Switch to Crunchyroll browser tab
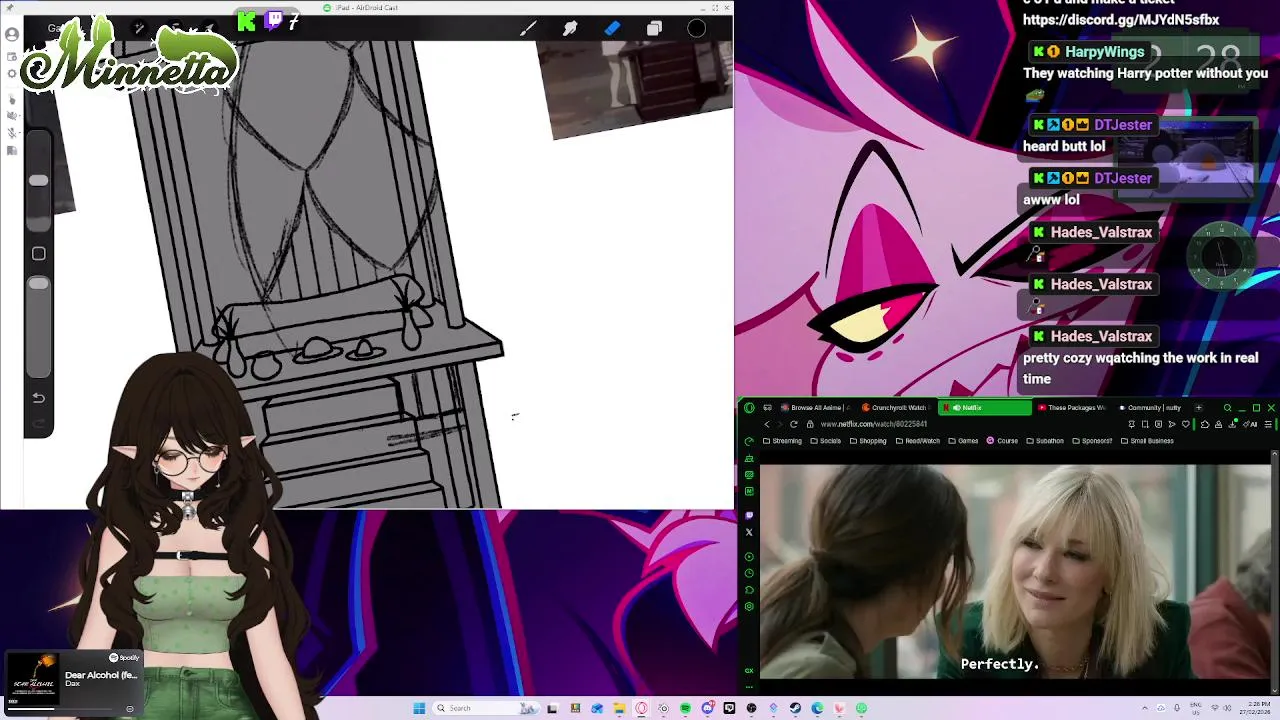The image size is (1280, 720). coord(896,407)
